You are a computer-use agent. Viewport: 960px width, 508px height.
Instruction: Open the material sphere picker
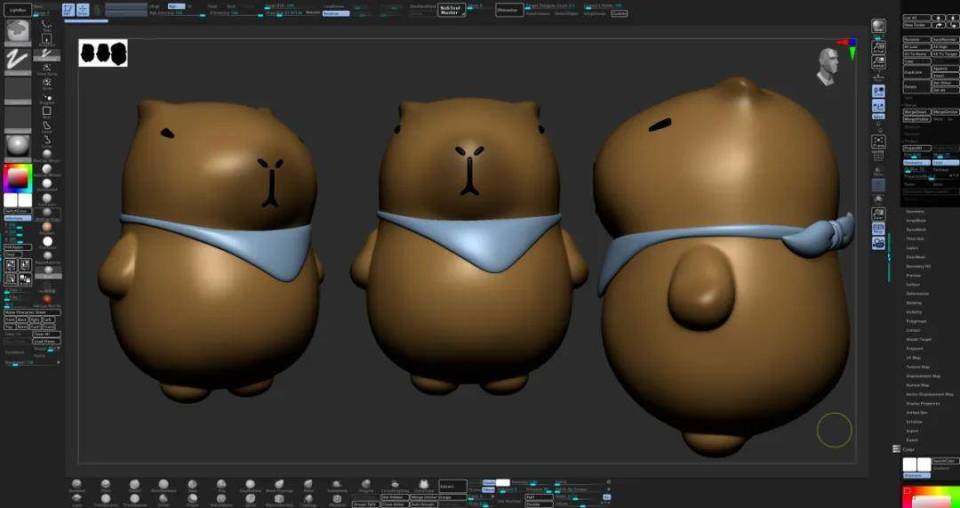[17, 145]
